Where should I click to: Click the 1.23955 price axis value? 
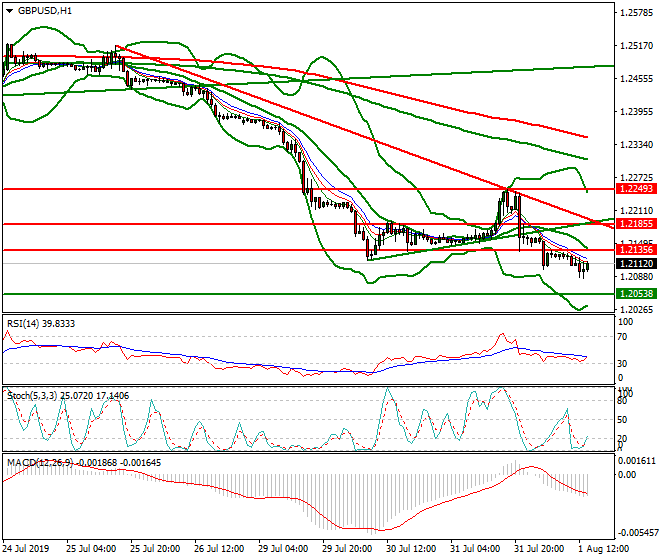(636, 112)
